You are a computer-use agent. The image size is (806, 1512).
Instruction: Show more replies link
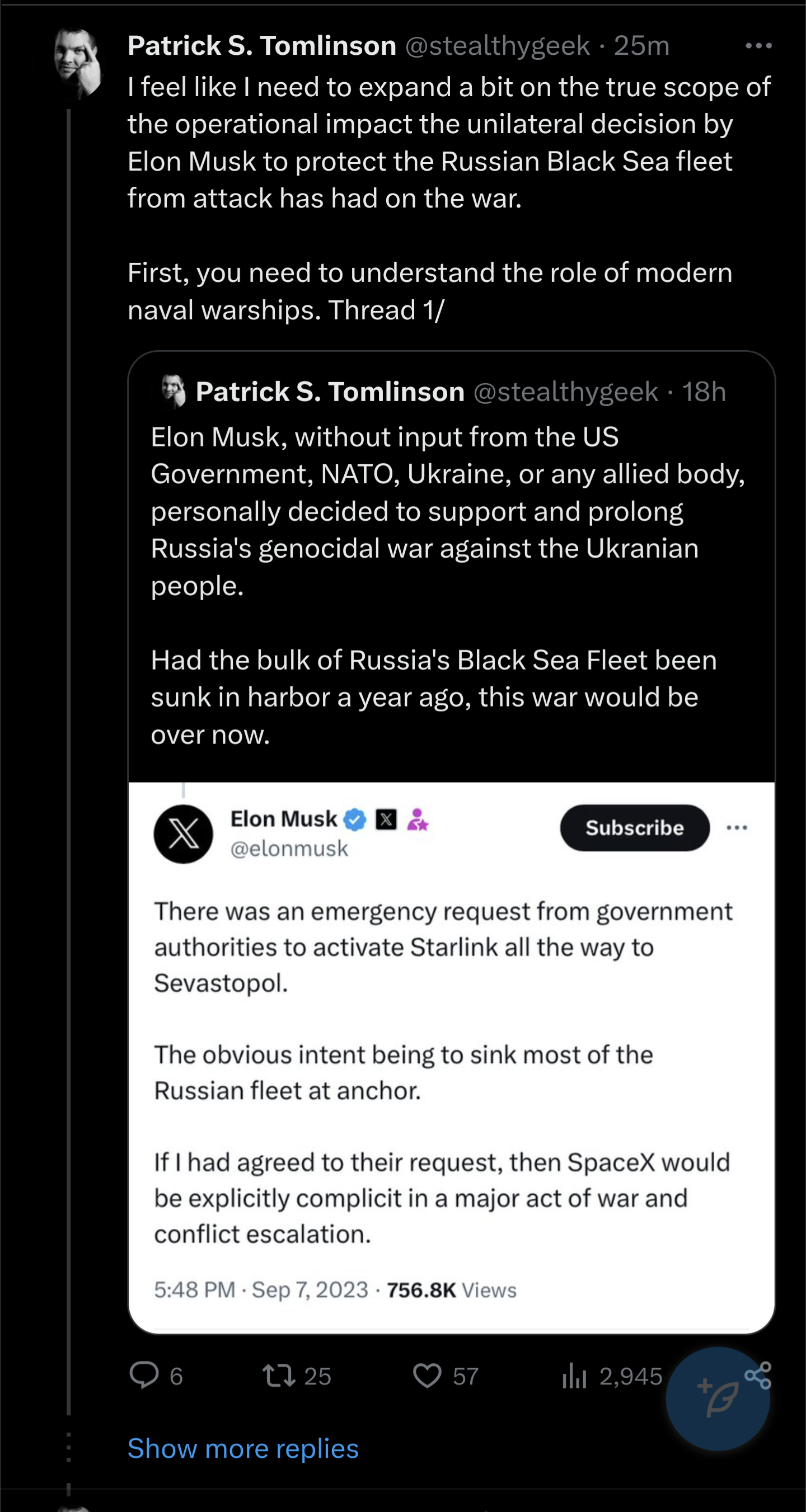coord(243,1448)
